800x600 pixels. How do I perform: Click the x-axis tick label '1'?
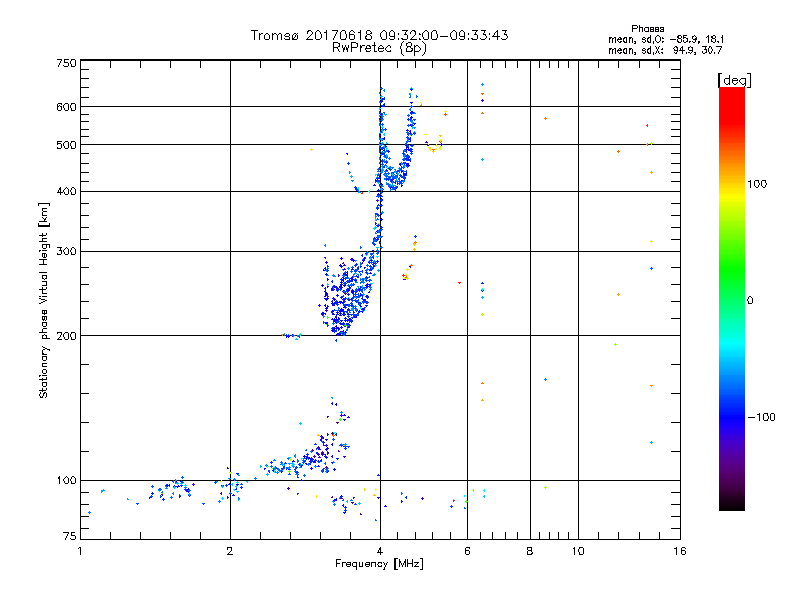coord(80,551)
